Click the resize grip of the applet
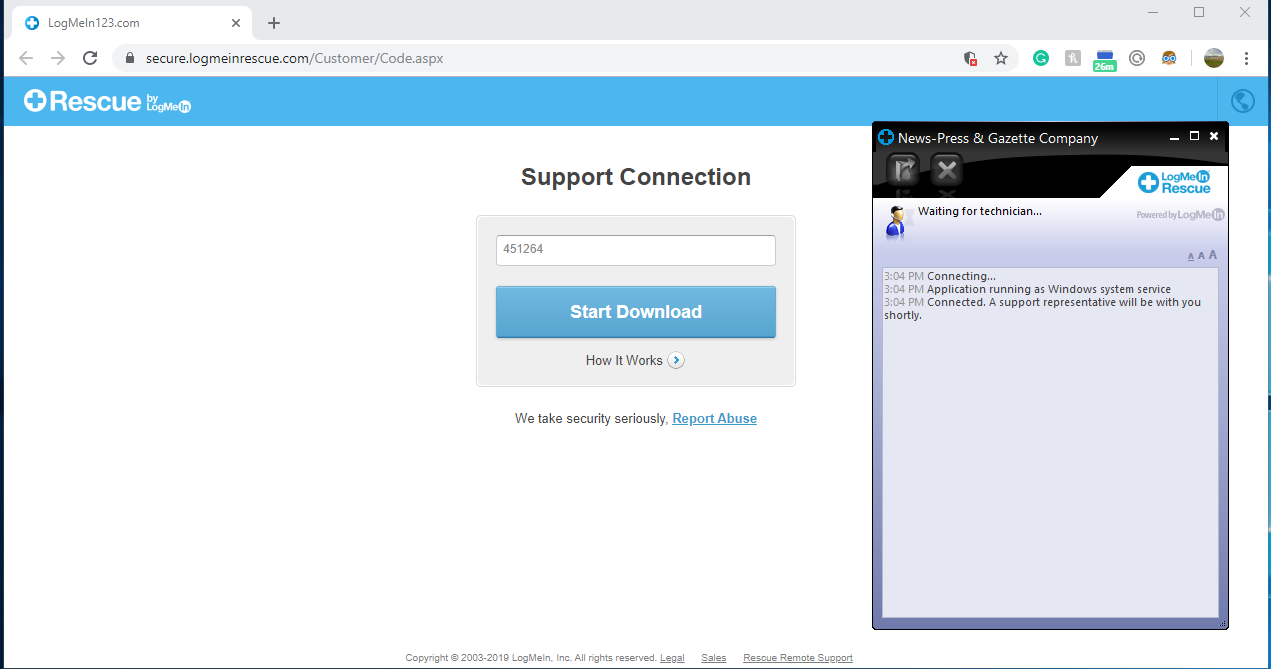This screenshot has width=1271, height=669. coord(1222,623)
